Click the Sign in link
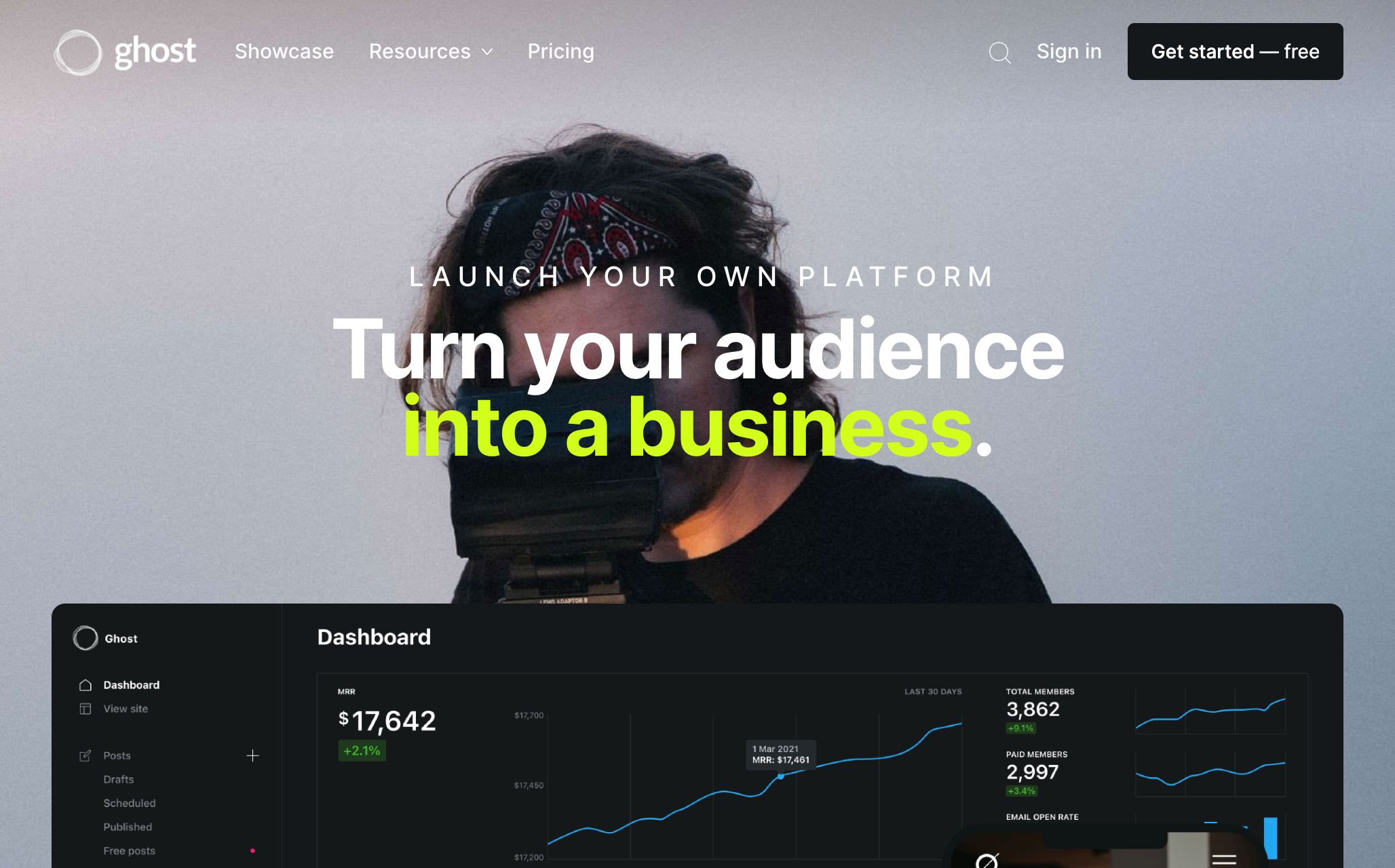The width and height of the screenshot is (1395, 868). [x=1069, y=52]
